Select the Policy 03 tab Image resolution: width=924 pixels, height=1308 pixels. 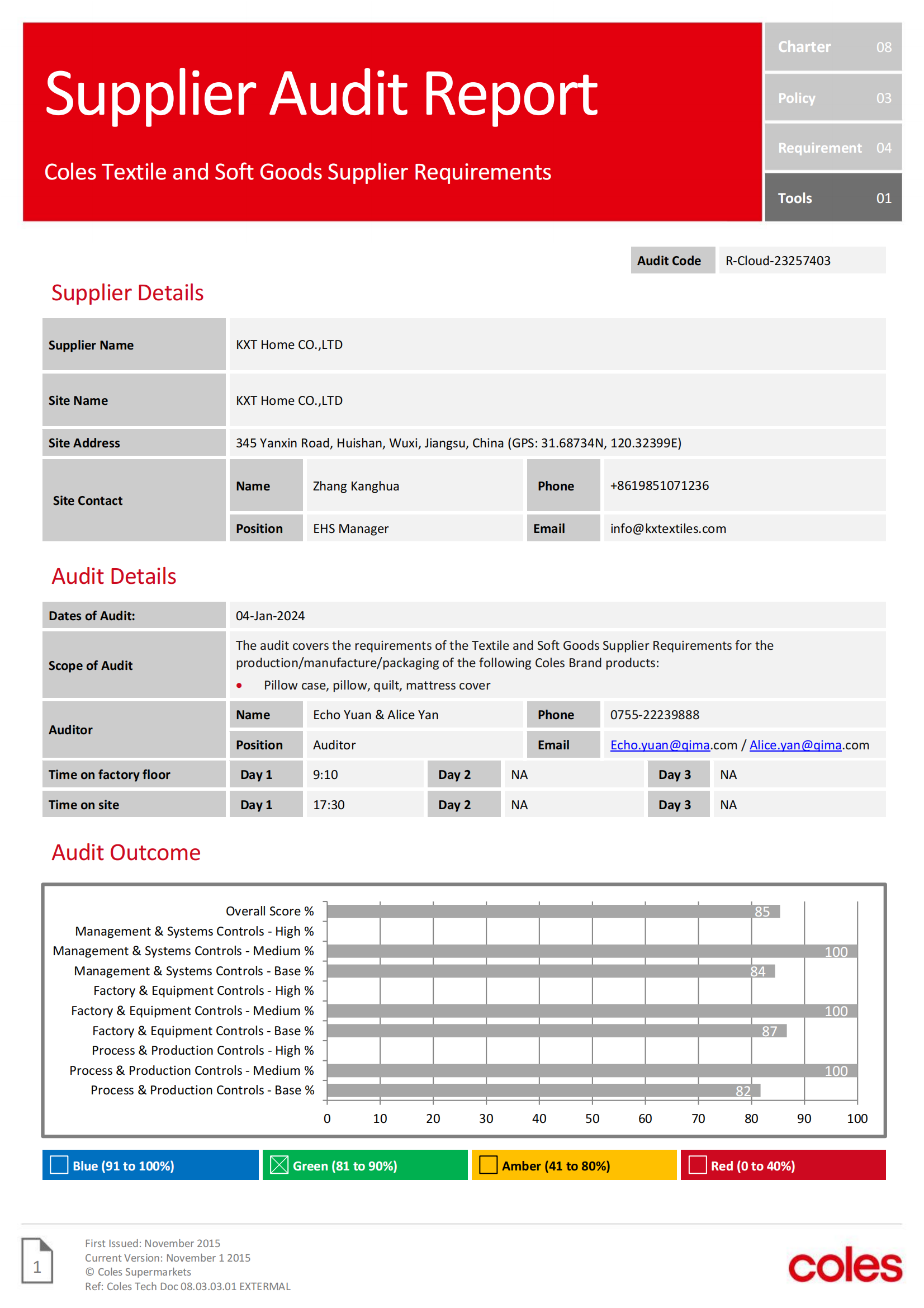833,97
